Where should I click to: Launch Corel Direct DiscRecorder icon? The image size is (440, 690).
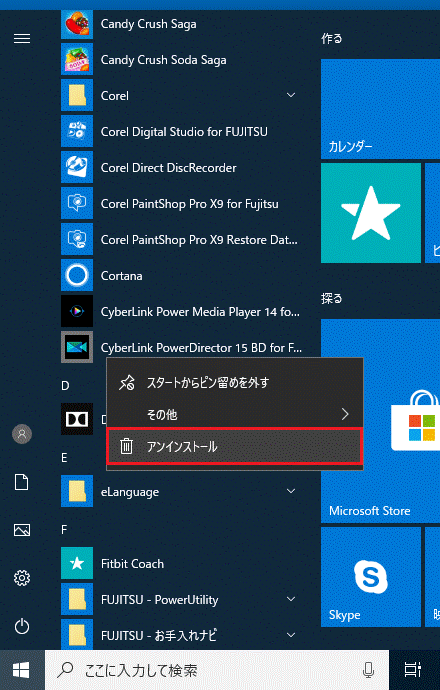point(77,168)
